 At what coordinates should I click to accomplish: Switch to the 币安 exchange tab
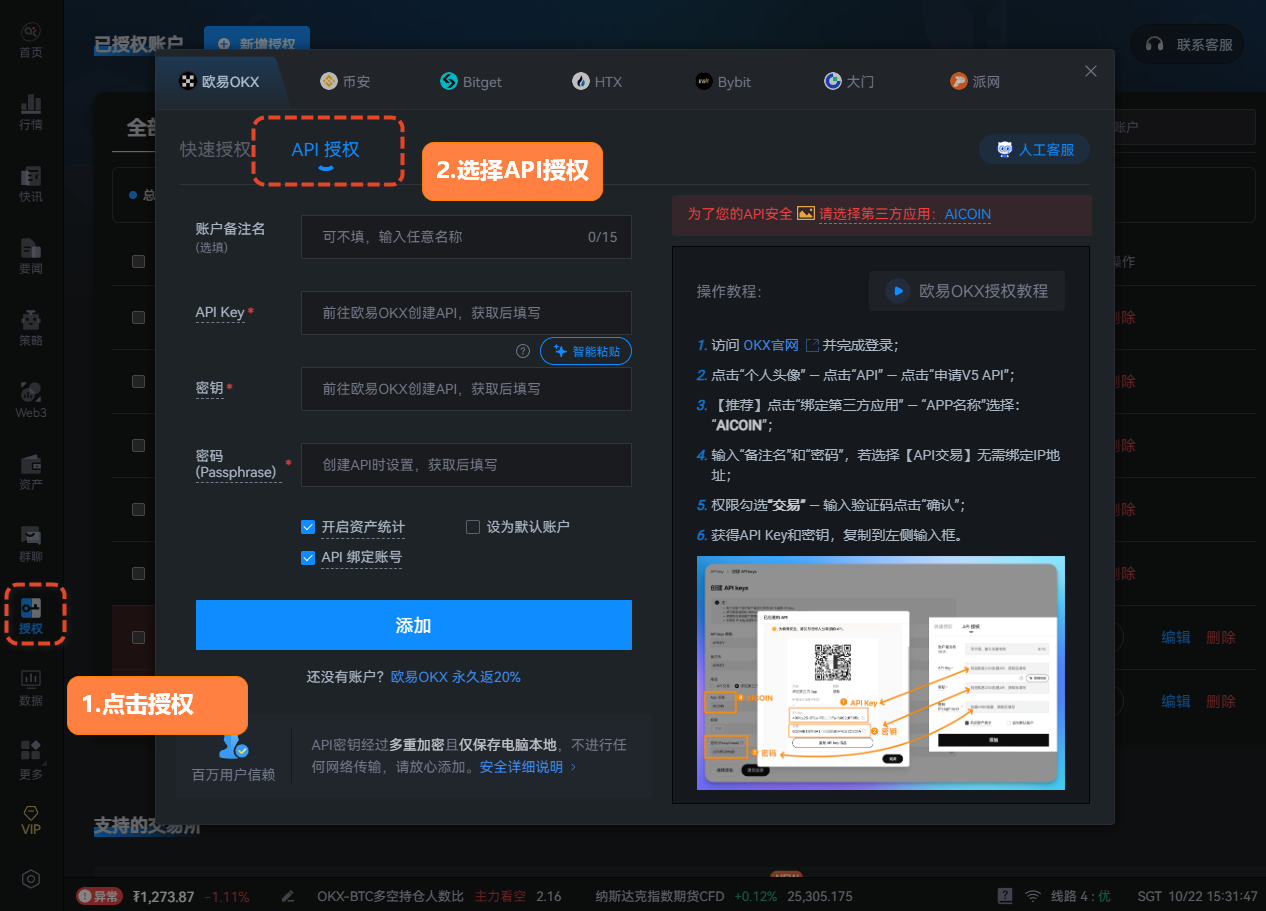(345, 82)
